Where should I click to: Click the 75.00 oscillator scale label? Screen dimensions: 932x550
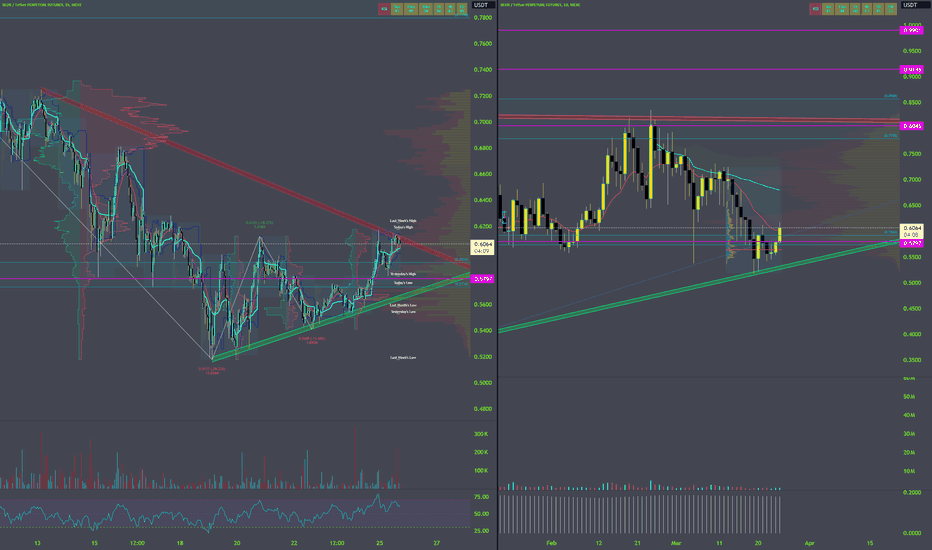481,497
